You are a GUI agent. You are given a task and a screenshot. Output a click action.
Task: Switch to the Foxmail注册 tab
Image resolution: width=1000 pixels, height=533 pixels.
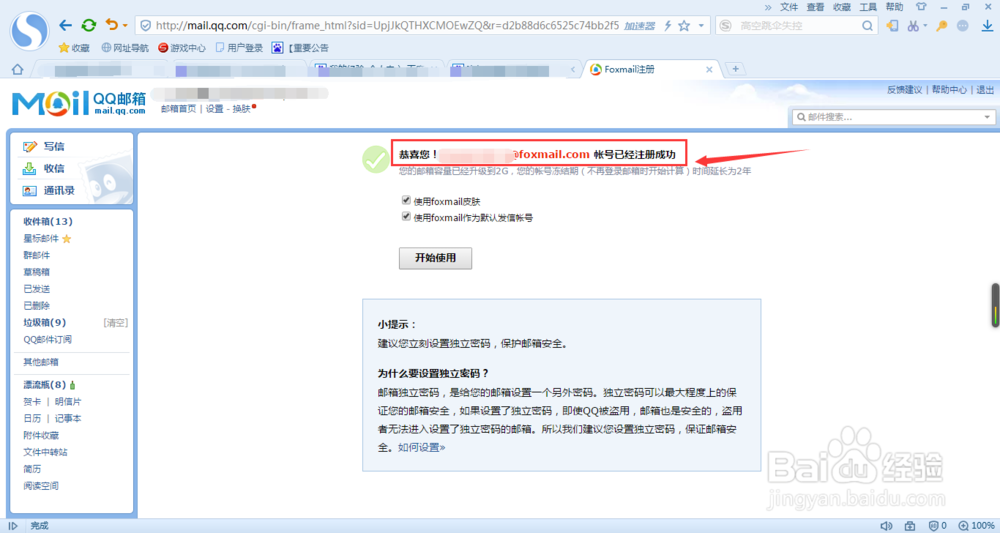[x=652, y=69]
